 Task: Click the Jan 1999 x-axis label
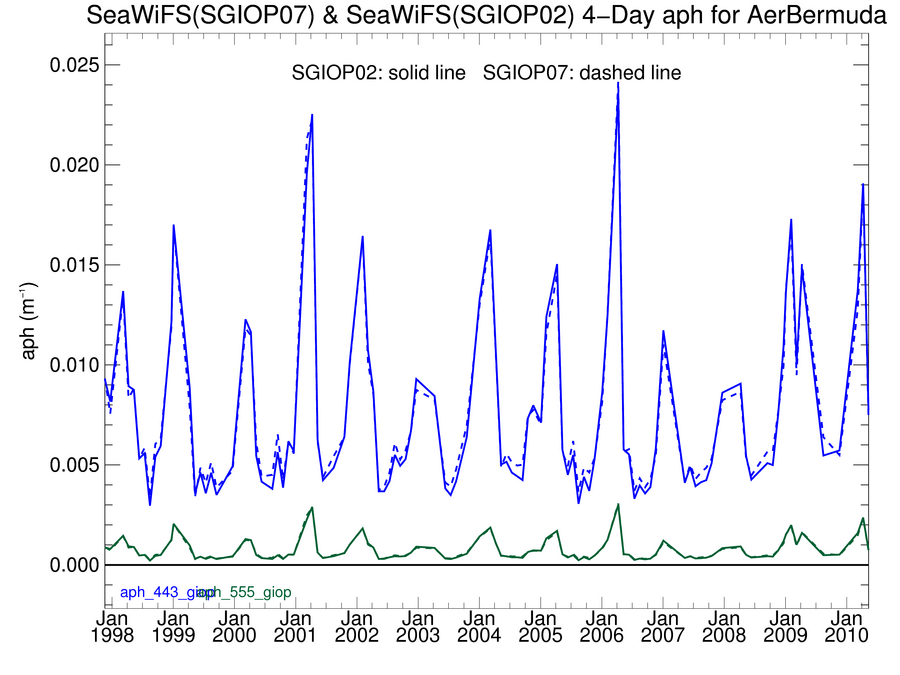tap(173, 627)
